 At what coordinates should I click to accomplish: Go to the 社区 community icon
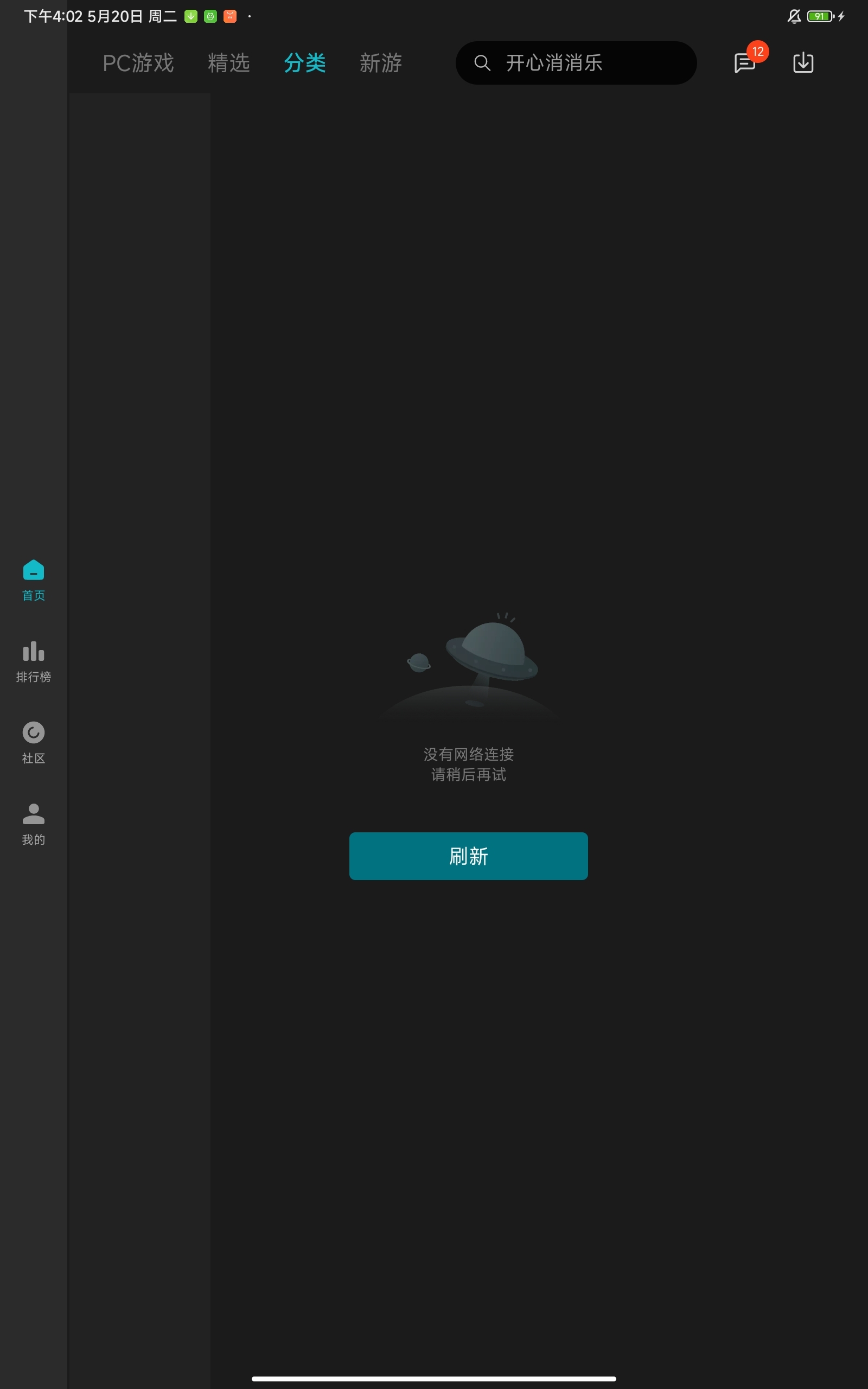33,733
